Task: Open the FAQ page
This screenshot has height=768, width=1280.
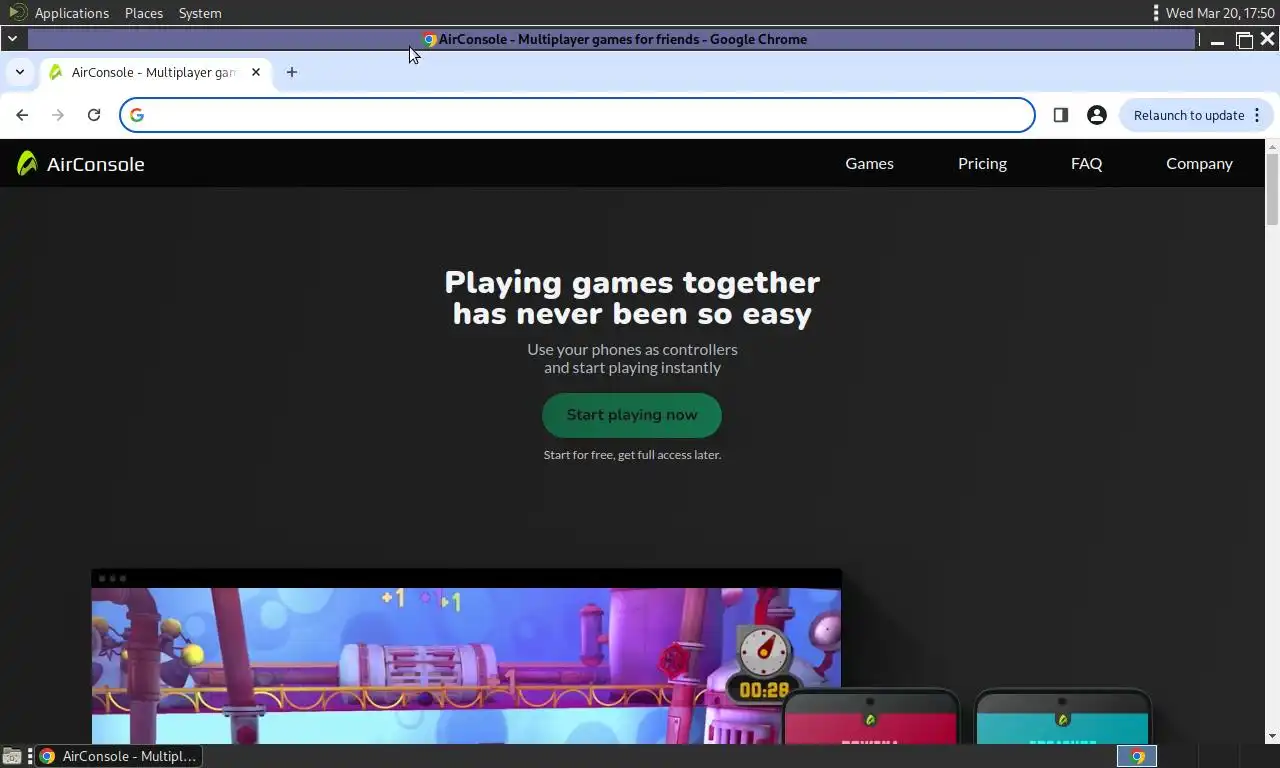Action: [1086, 163]
